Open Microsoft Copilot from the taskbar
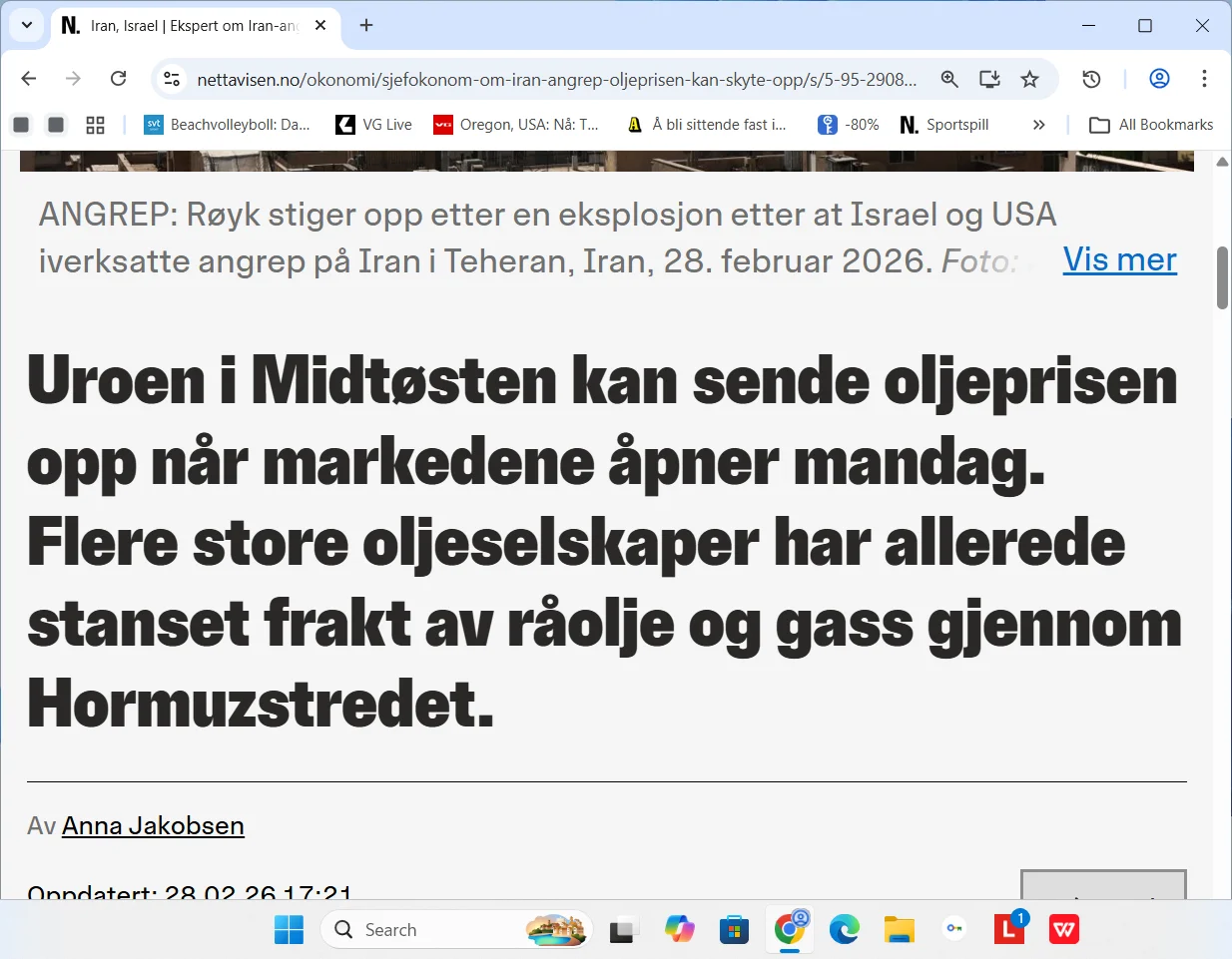The image size is (1232, 959). tap(680, 929)
